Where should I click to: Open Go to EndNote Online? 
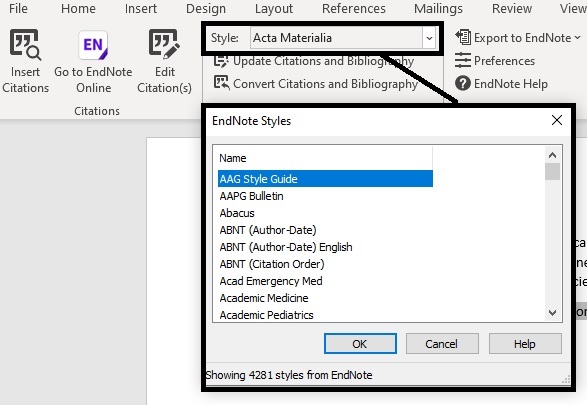point(93,62)
